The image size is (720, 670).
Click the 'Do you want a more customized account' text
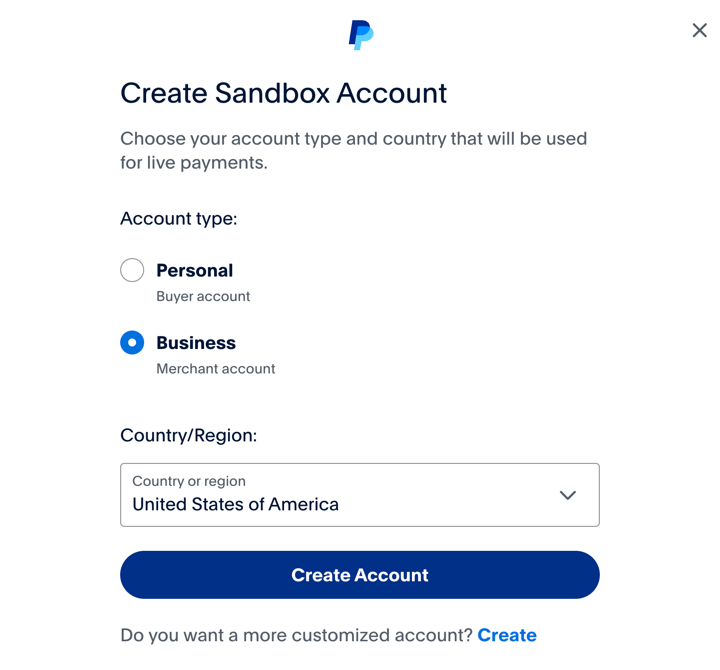[296, 635]
